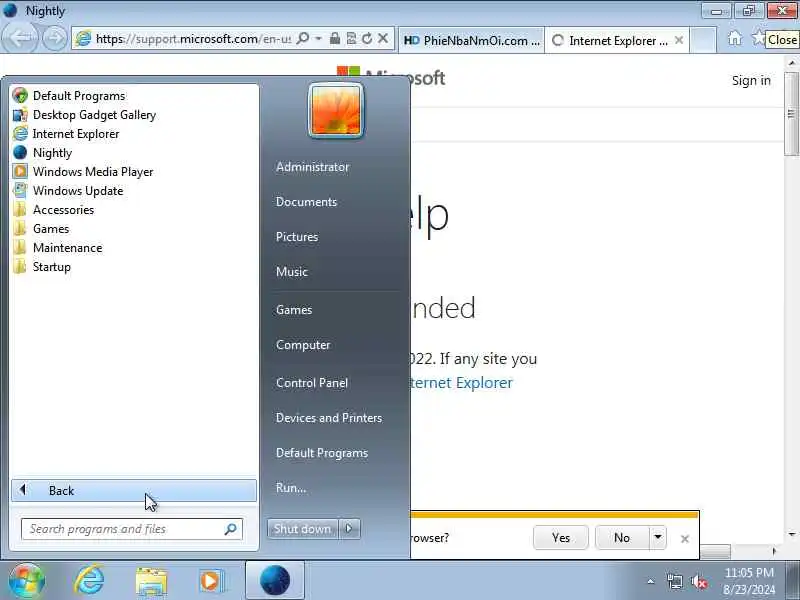The height and width of the screenshot is (600, 800).
Task: Go Back to the previous Start menu view
Action: click(134, 490)
